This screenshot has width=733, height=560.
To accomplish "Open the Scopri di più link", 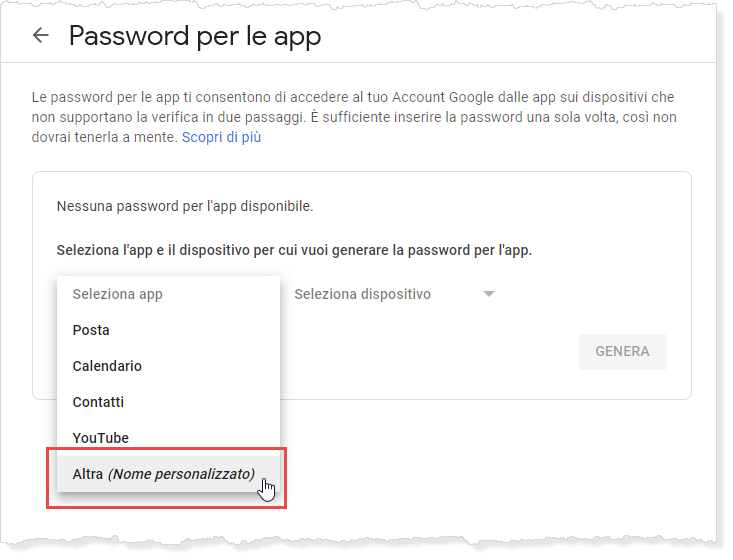I will point(221,137).
